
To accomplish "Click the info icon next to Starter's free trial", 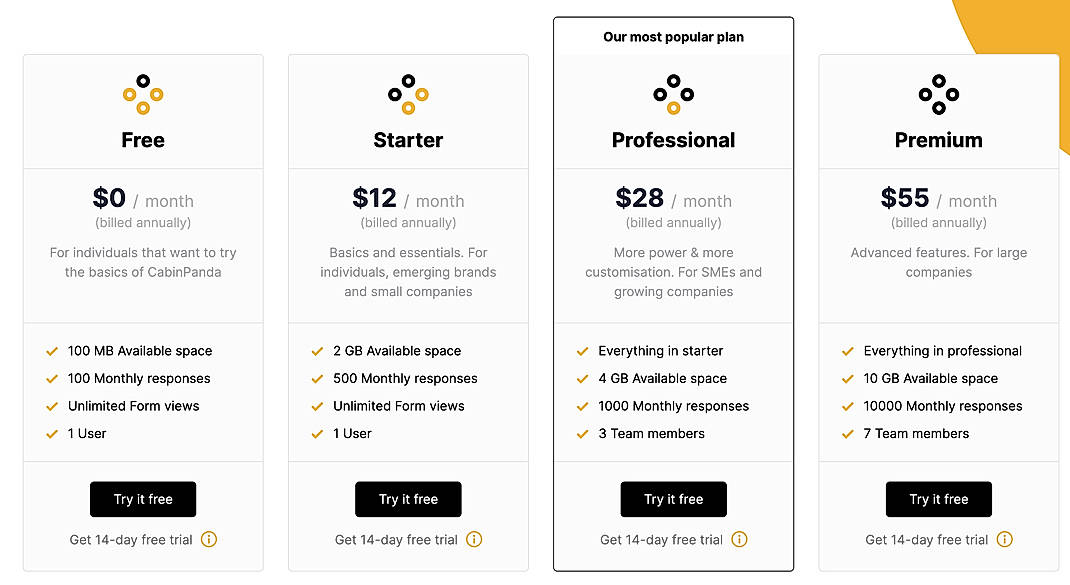I will tap(474, 539).
